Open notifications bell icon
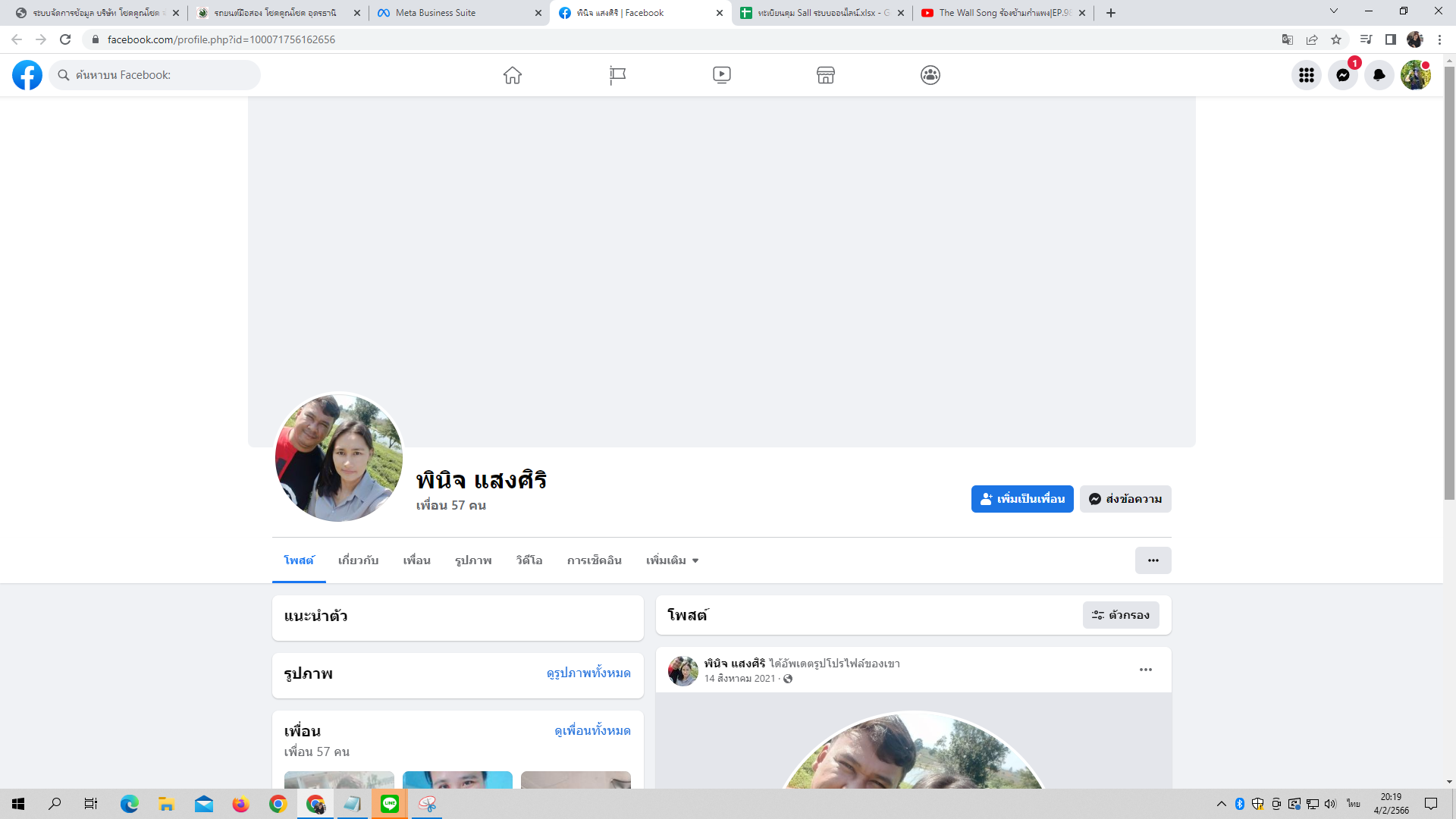This screenshot has width=1456, height=819. pos(1379,75)
